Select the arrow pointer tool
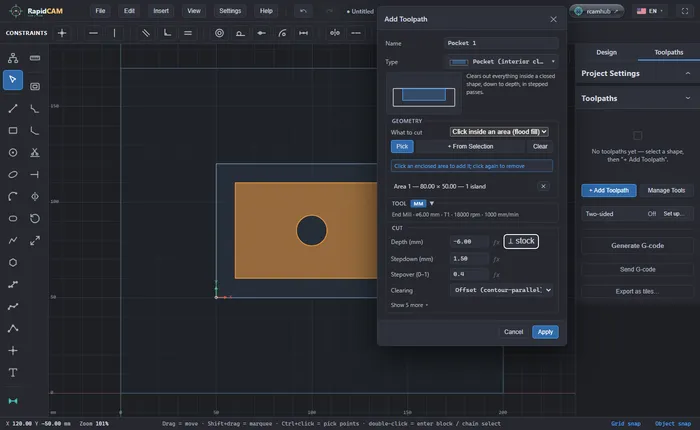This screenshot has width=700, height=430. (x=13, y=80)
